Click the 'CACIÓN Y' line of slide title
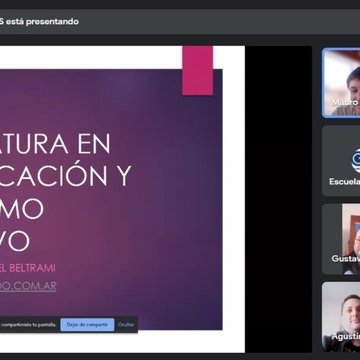Viewport: 360px width, 360px height. coord(66,176)
